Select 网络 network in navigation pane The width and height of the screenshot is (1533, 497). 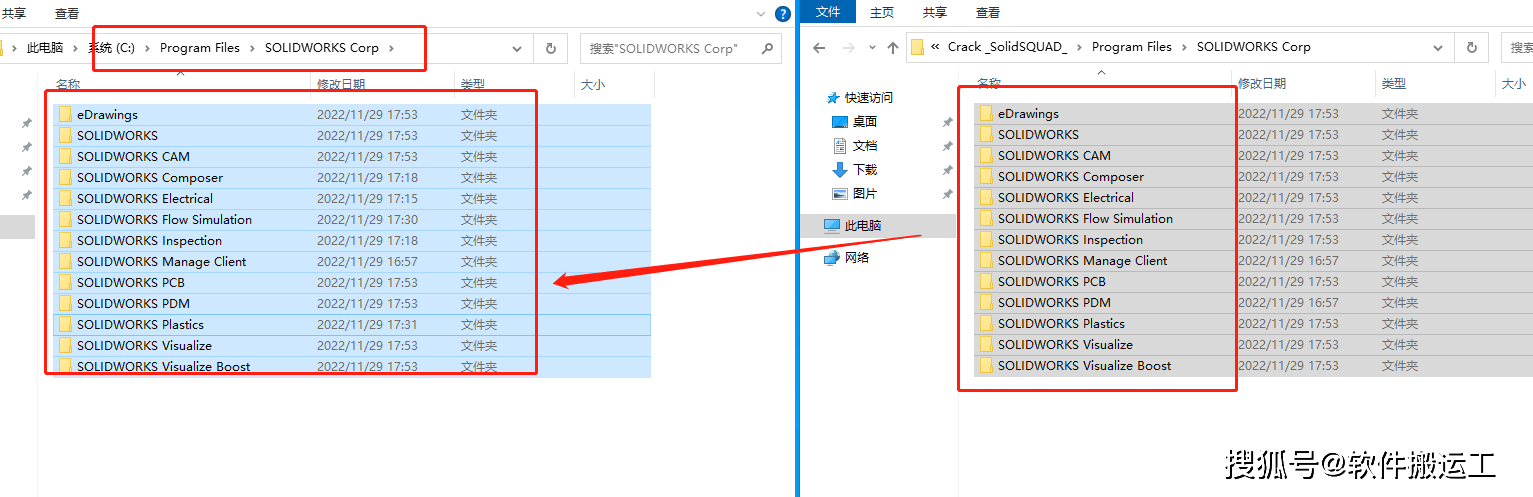tap(857, 258)
